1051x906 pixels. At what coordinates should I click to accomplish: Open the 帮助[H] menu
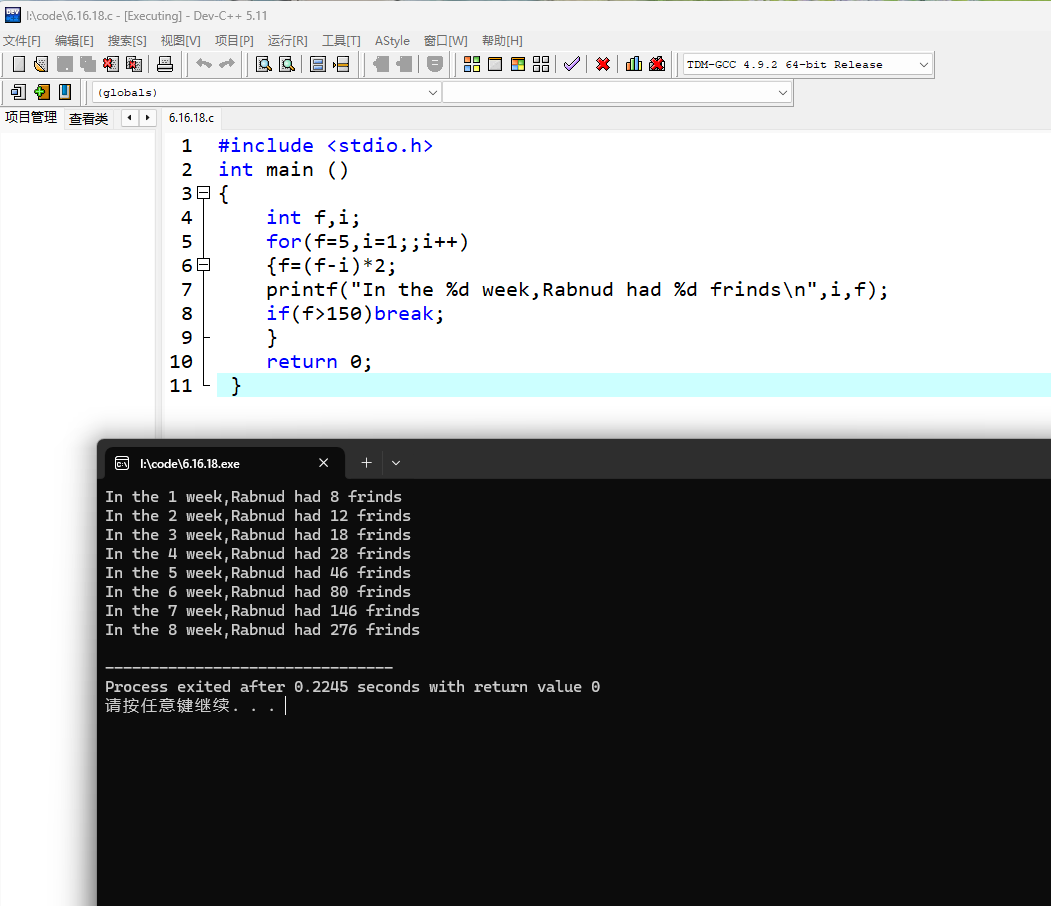point(502,41)
